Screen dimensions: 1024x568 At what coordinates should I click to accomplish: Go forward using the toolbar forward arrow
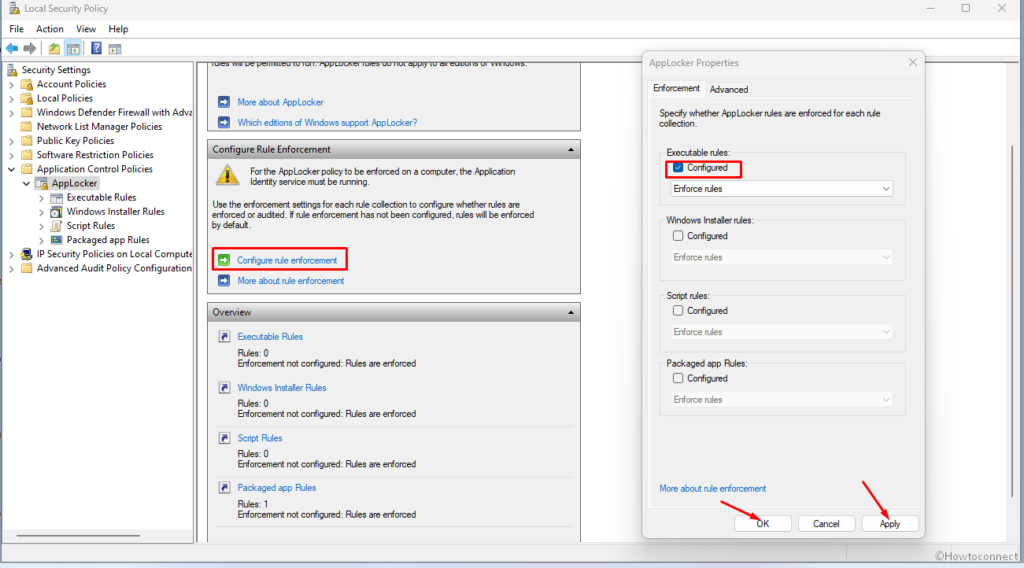pos(29,48)
